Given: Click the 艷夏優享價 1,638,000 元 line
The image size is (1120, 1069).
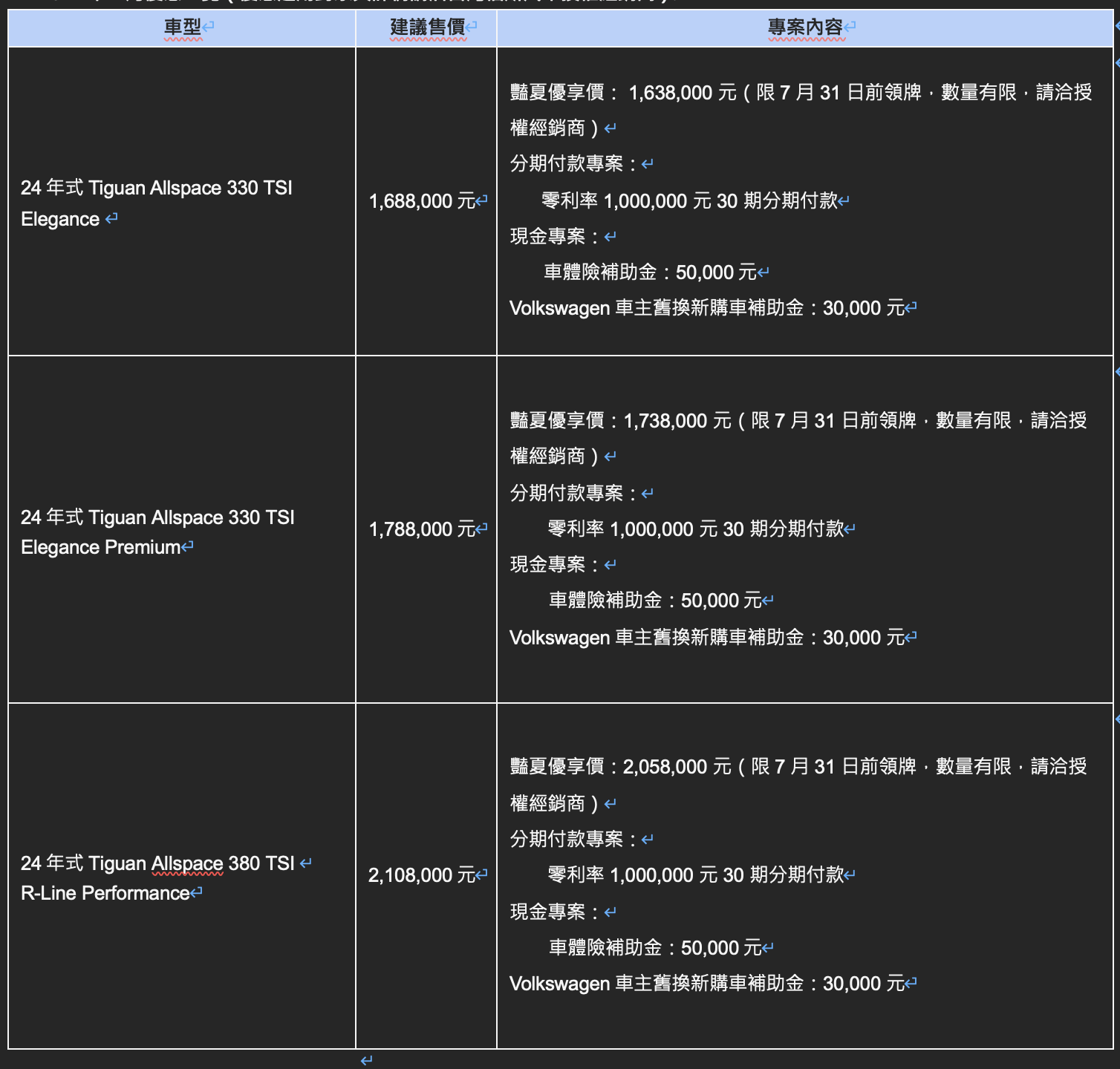Looking at the screenshot, I should (x=800, y=93).
